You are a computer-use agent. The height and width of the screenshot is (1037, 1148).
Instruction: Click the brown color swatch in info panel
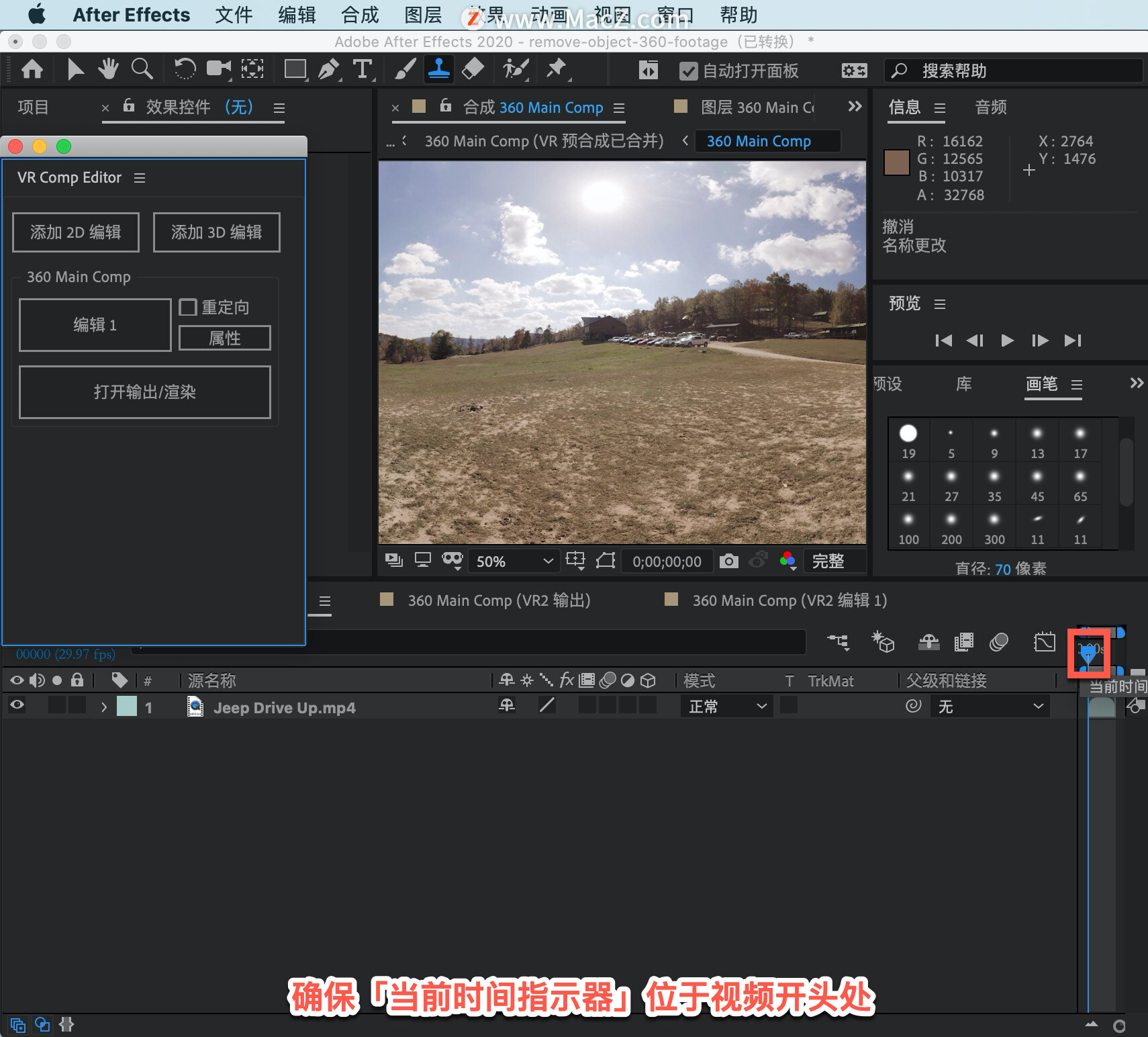896,162
